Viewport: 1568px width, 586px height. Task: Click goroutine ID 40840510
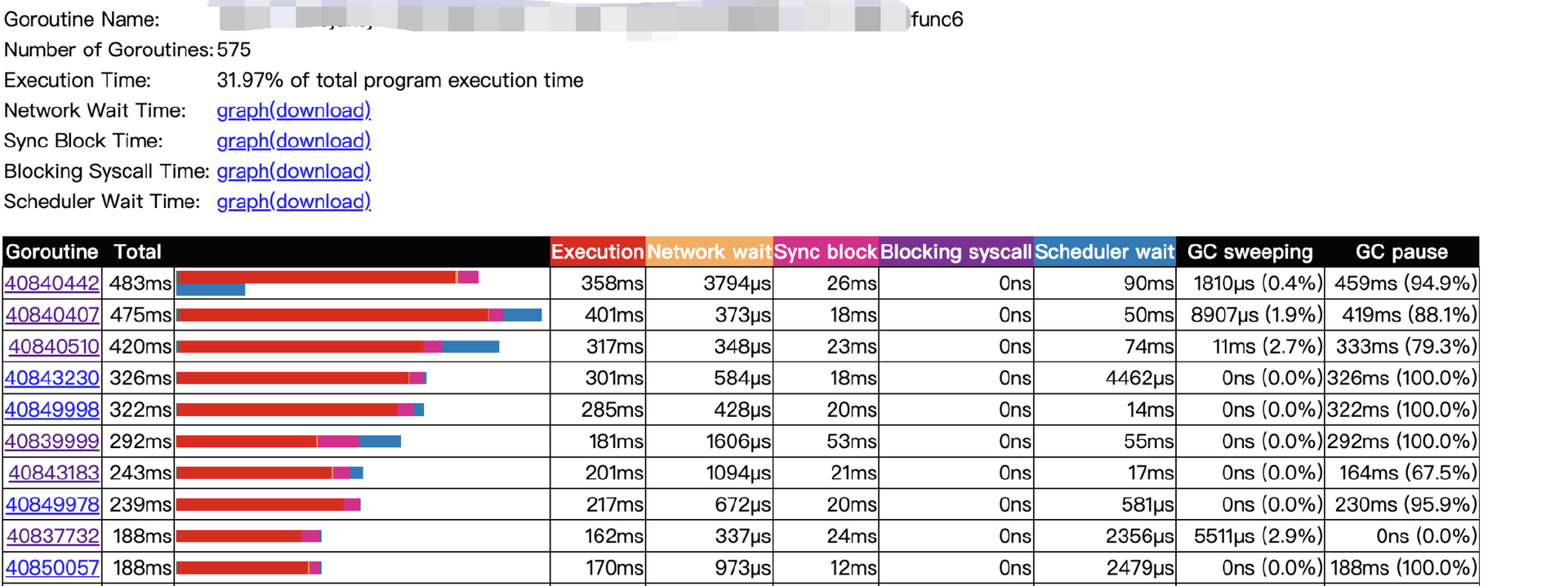[x=54, y=347]
